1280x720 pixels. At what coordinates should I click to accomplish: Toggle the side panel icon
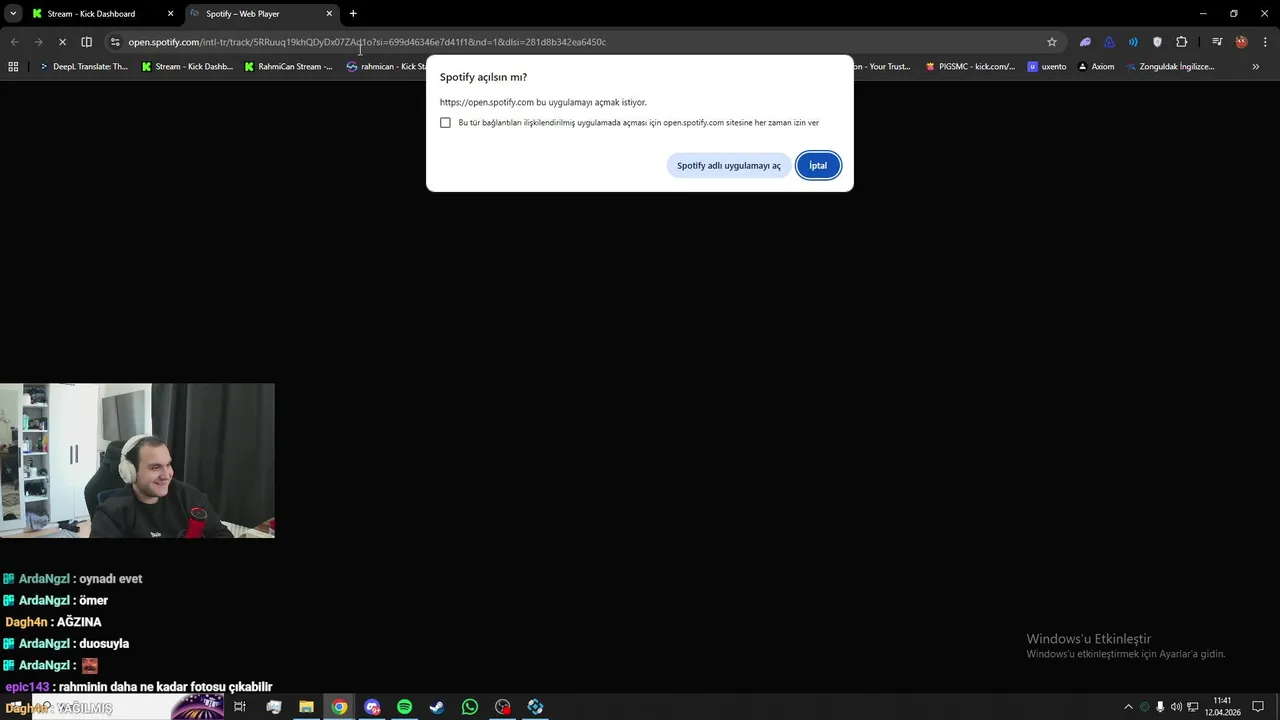click(86, 42)
